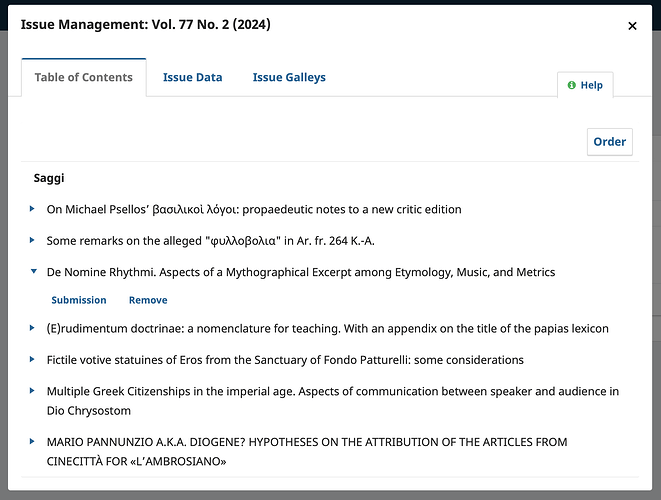Switch to the Issue Galleys tab

pos(288,77)
